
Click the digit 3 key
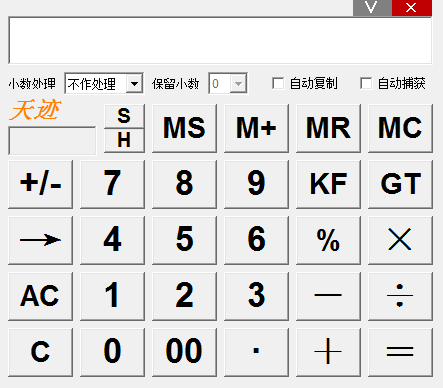[x=256, y=296]
